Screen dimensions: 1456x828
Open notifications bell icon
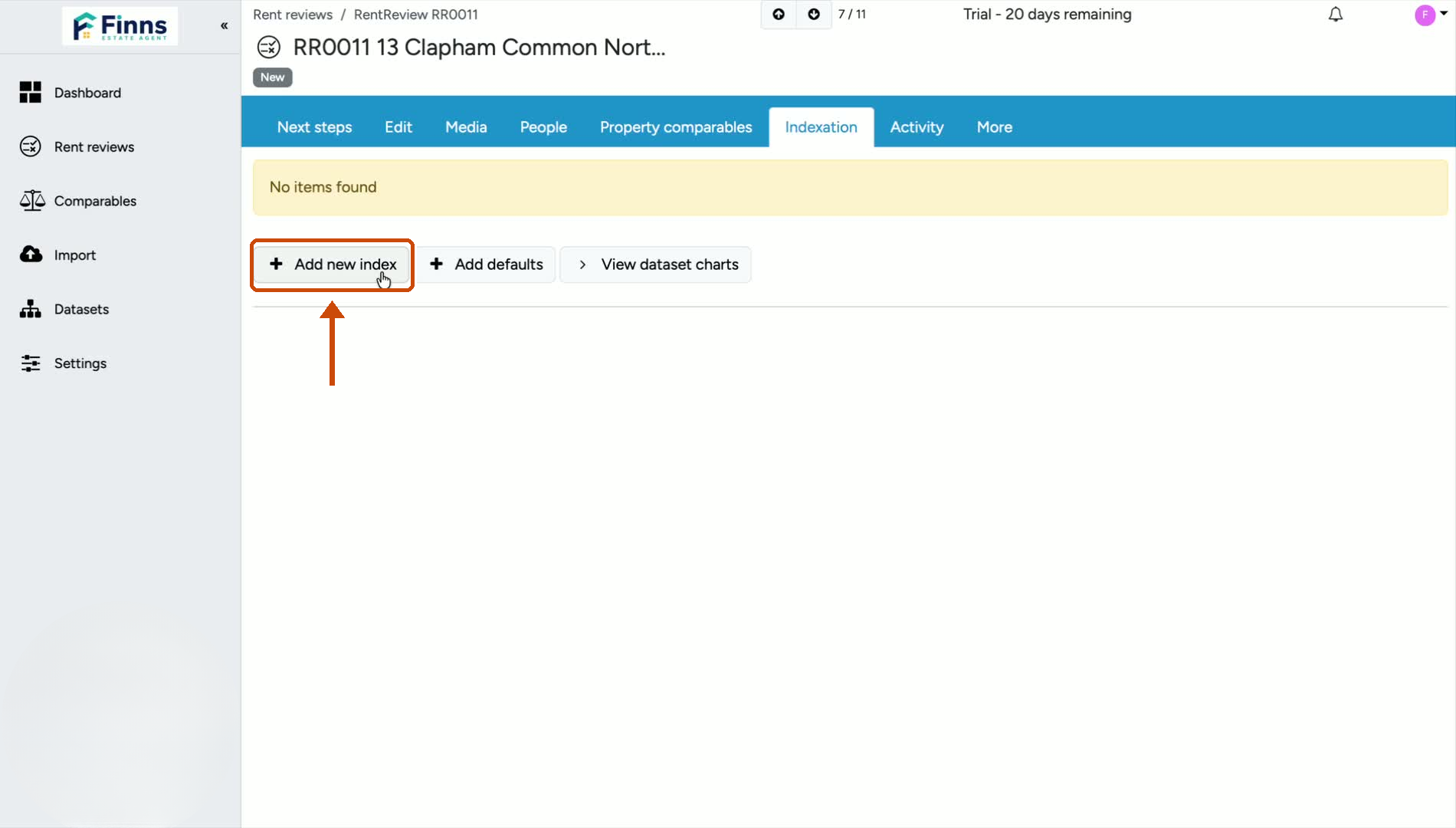pyautogui.click(x=1336, y=15)
